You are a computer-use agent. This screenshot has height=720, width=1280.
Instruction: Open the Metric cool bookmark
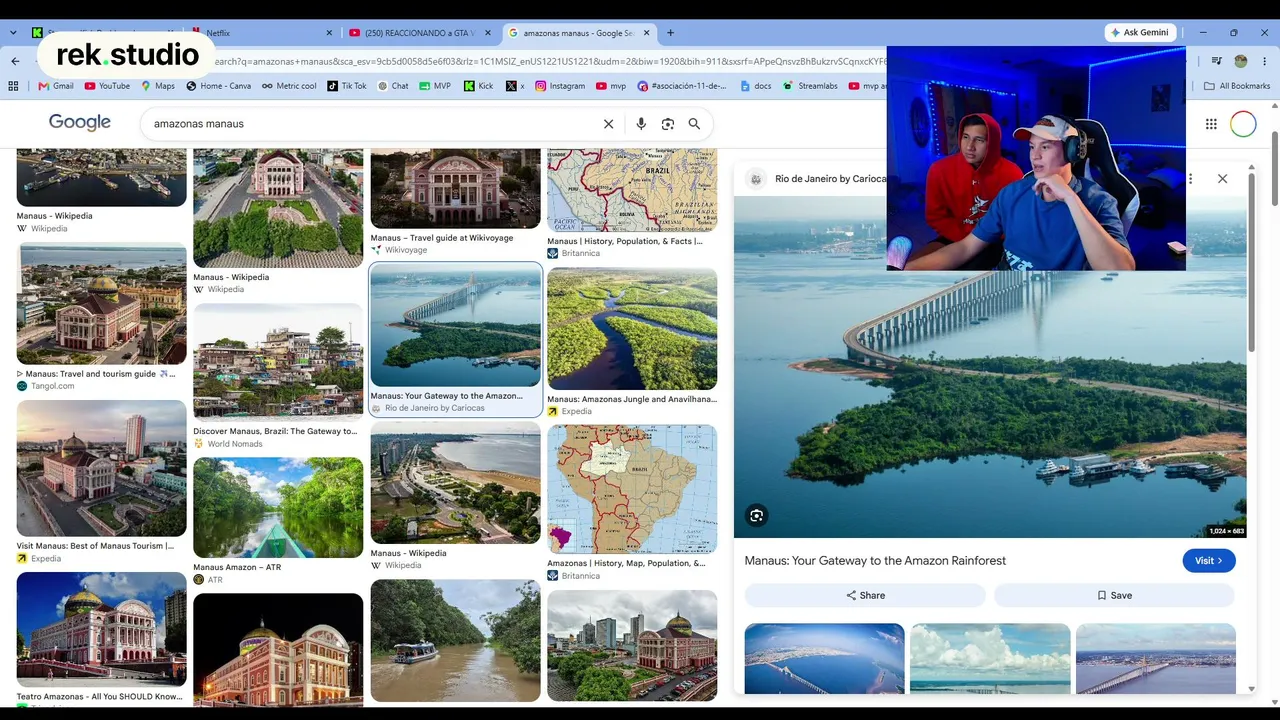pos(289,86)
